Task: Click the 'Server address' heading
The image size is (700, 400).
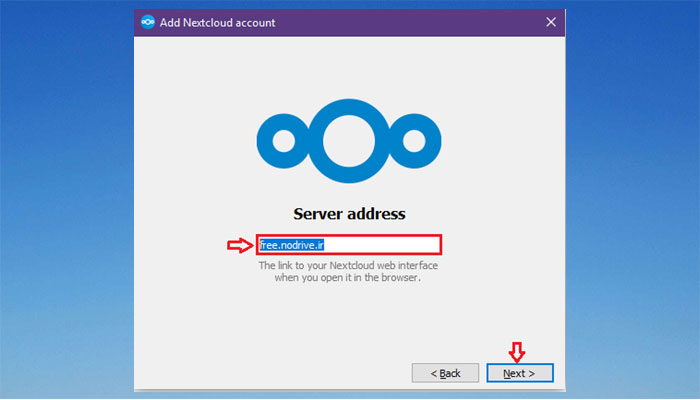Action: click(x=349, y=214)
